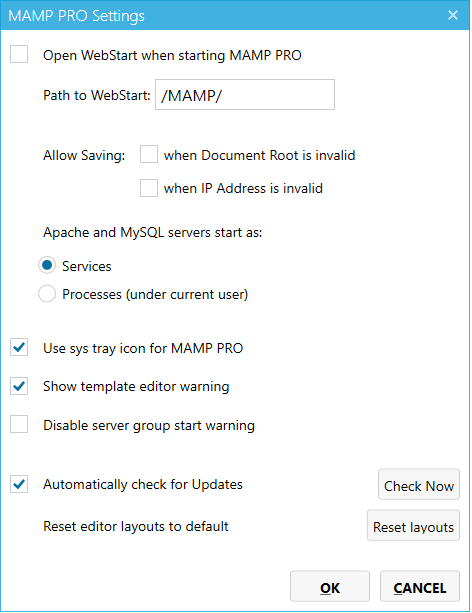This screenshot has height=613, width=472.
Task: Tick the 'when IP Address is invalid' checkbox
Action: [x=149, y=188]
